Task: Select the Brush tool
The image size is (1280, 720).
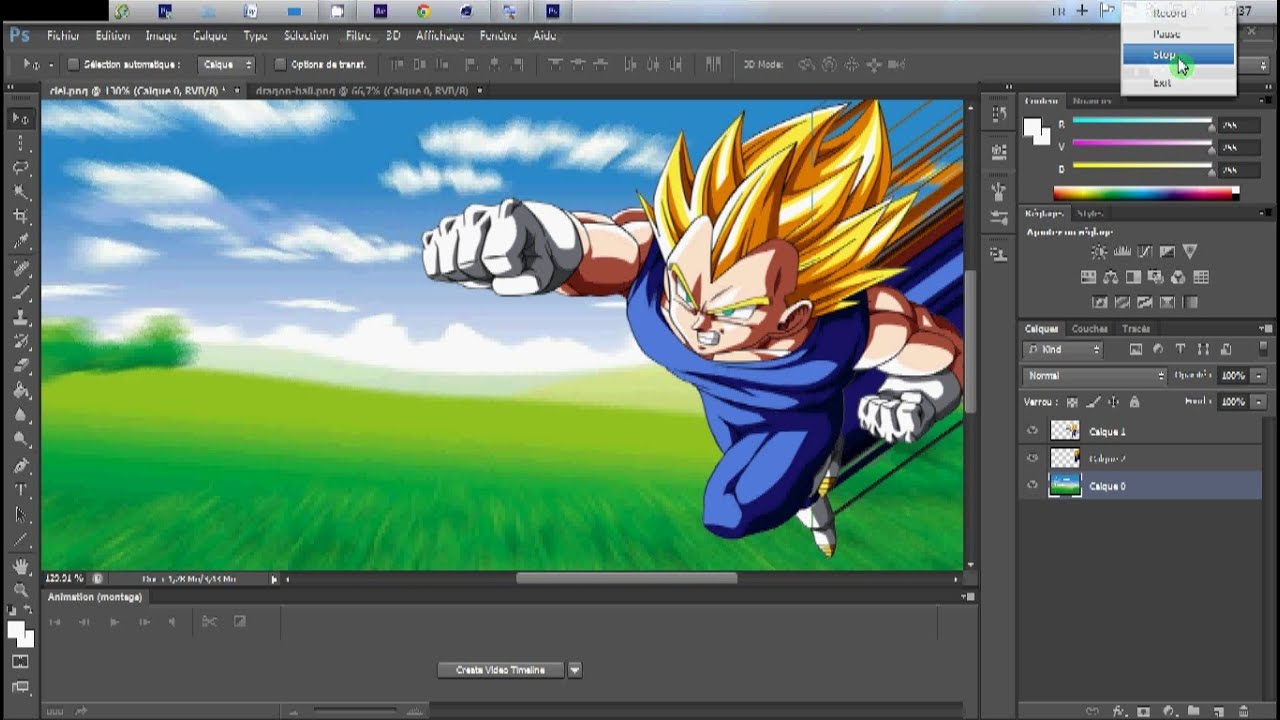Action: pos(21,293)
